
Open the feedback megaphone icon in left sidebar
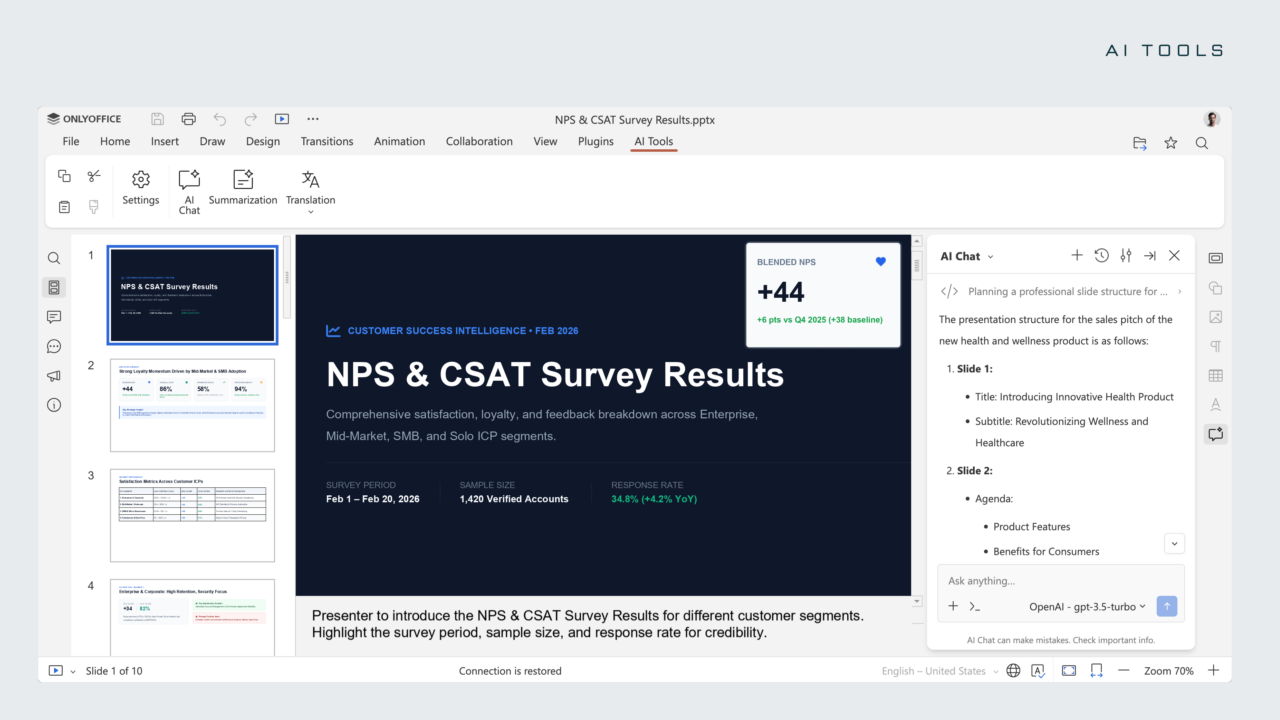coord(54,376)
